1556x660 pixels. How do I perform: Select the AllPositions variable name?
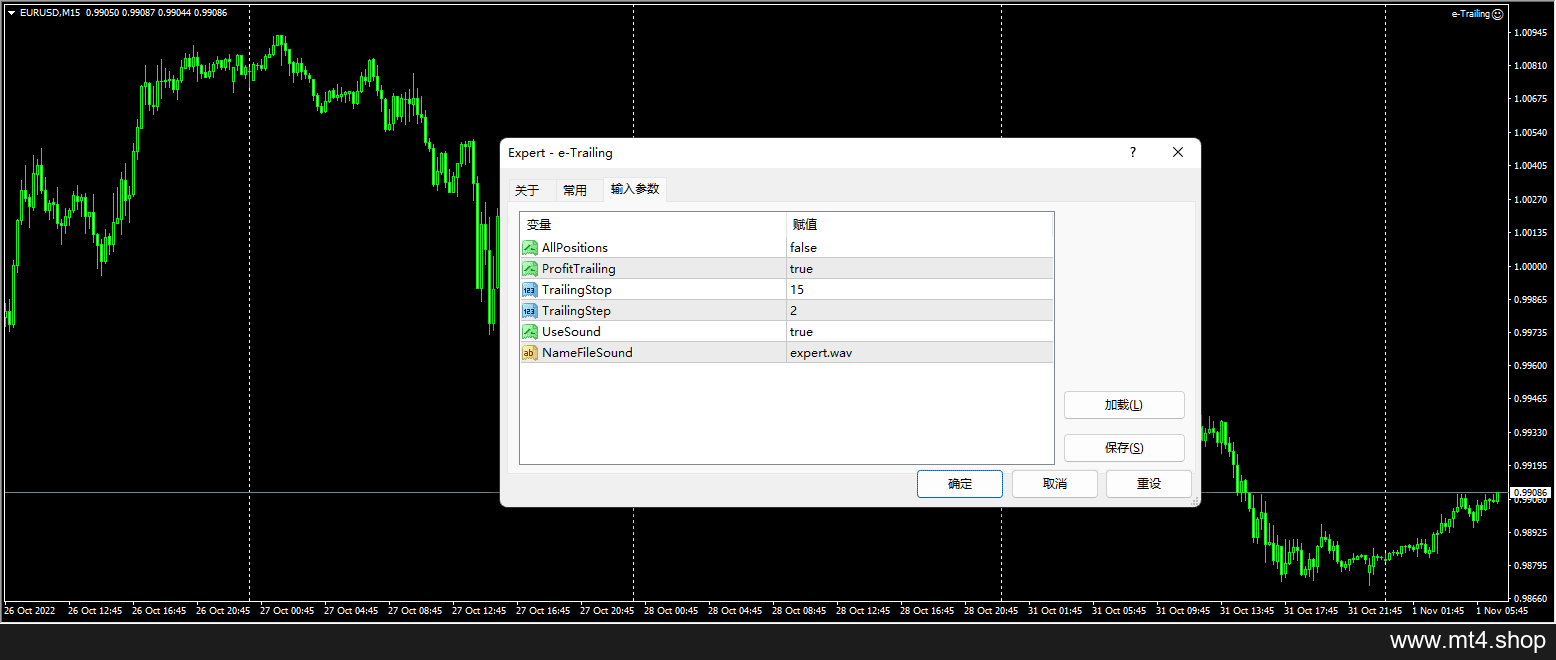coord(575,248)
